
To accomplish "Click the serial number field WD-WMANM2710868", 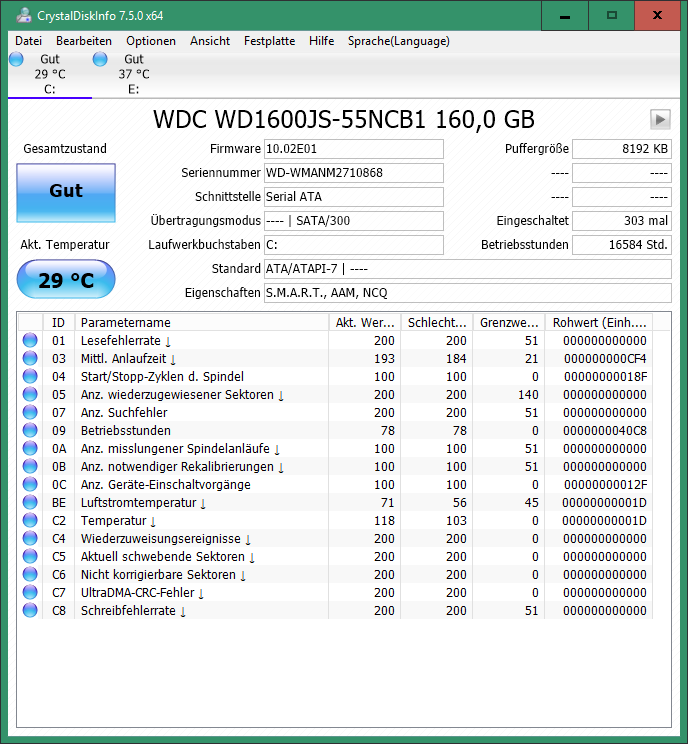I will pyautogui.click(x=353, y=173).
